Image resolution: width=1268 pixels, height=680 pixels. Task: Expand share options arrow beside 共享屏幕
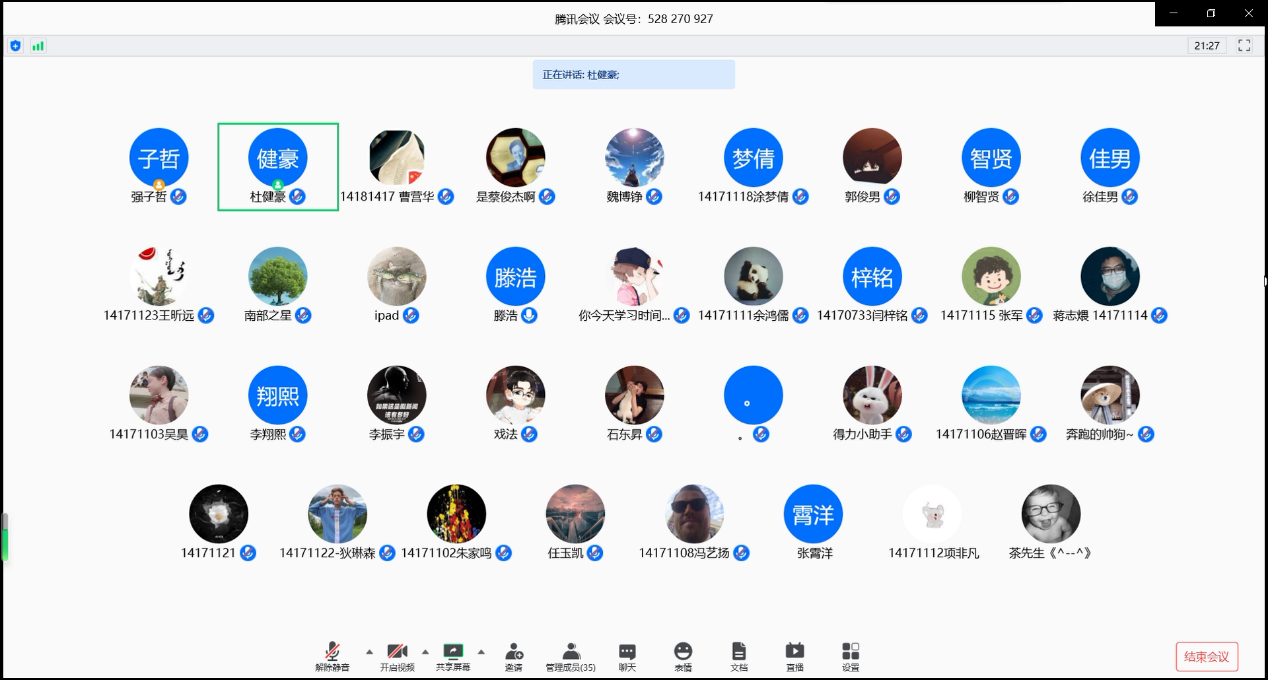481,651
